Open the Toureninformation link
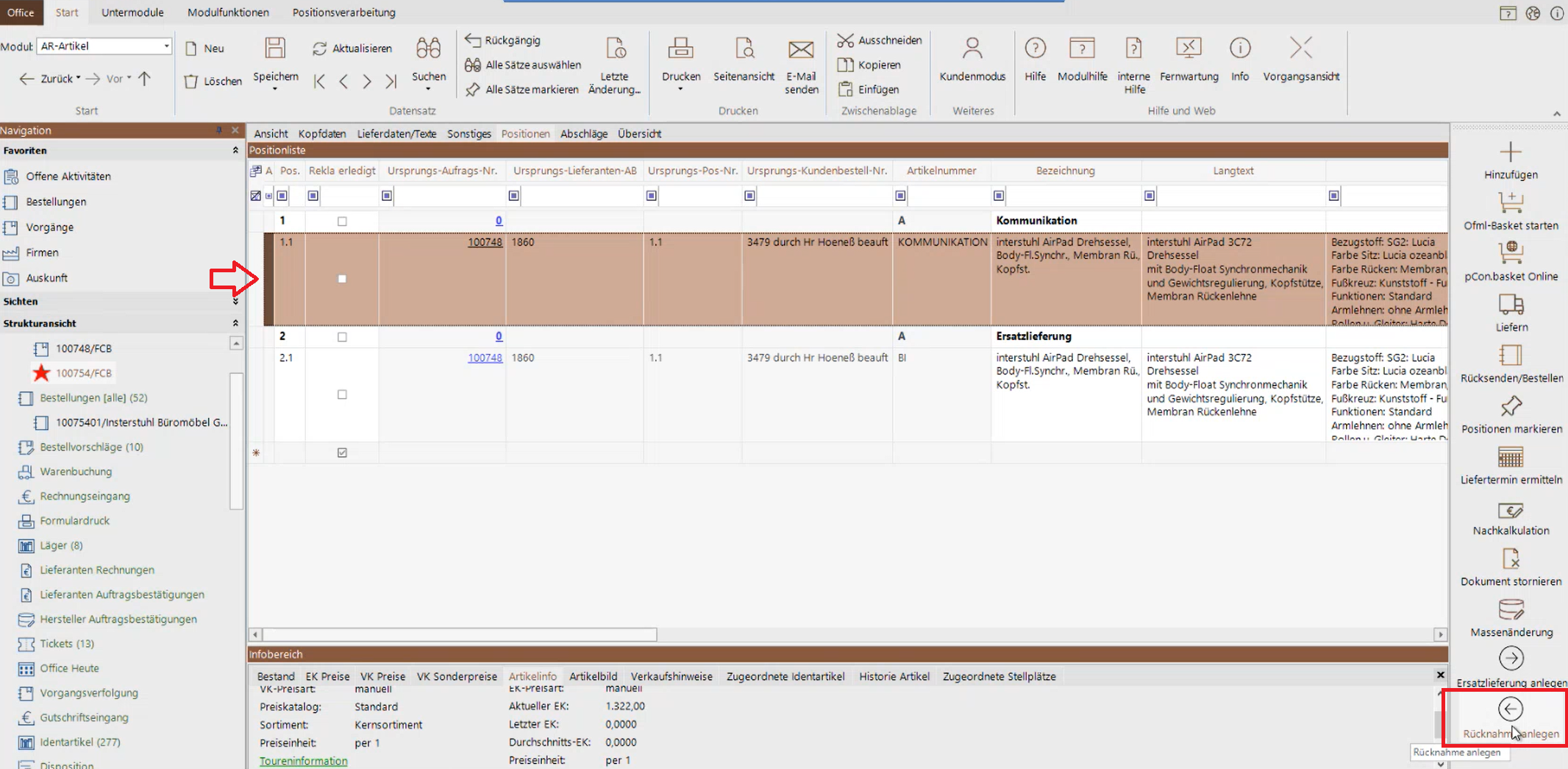The width and height of the screenshot is (1568, 769). coord(303,761)
